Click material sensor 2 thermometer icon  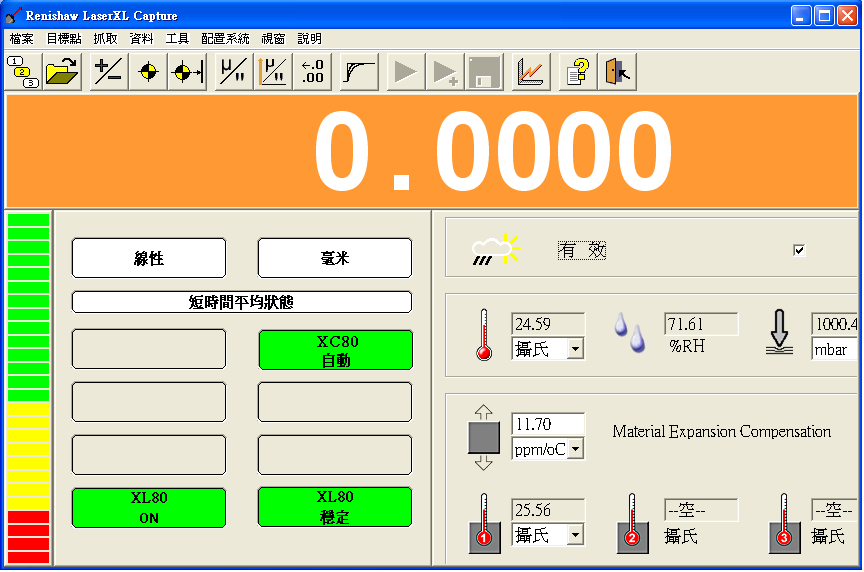tap(632, 523)
